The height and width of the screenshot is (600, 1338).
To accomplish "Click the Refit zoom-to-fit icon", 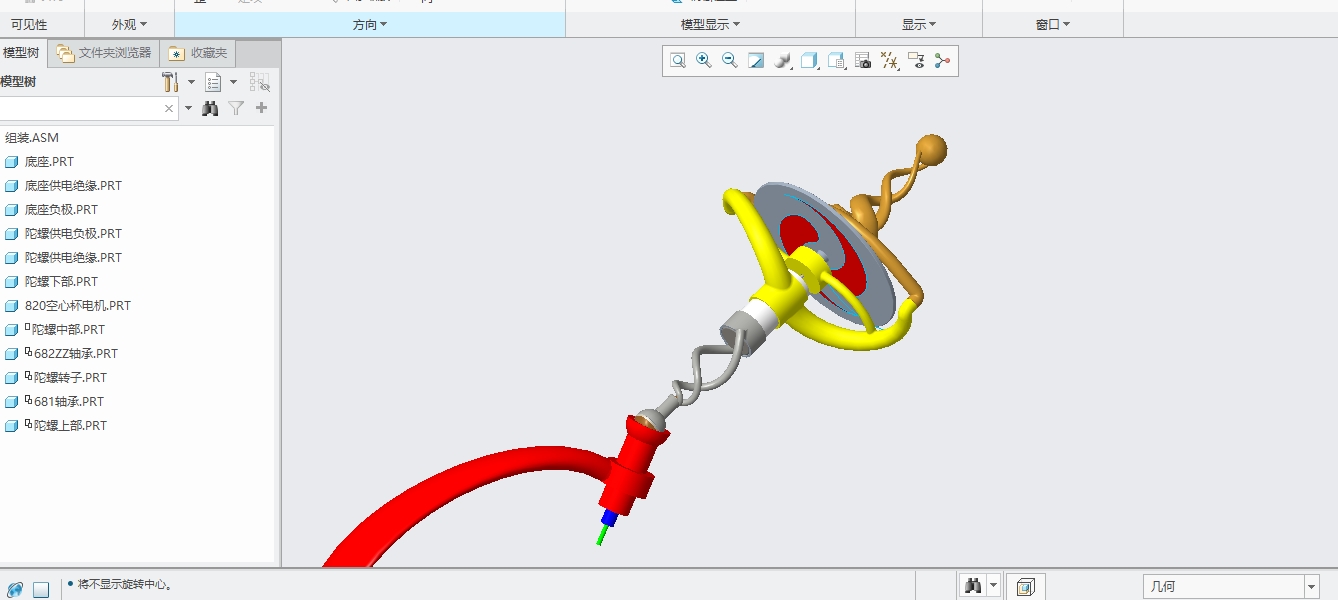I will (x=678, y=61).
